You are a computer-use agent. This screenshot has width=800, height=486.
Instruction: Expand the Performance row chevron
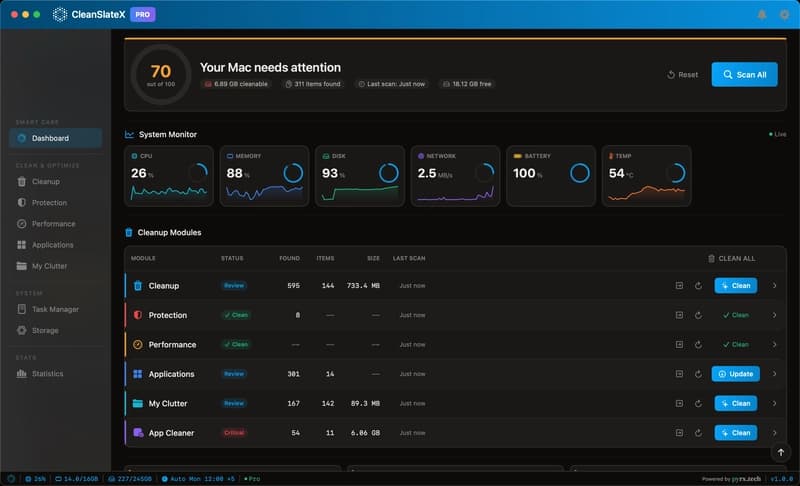point(774,345)
